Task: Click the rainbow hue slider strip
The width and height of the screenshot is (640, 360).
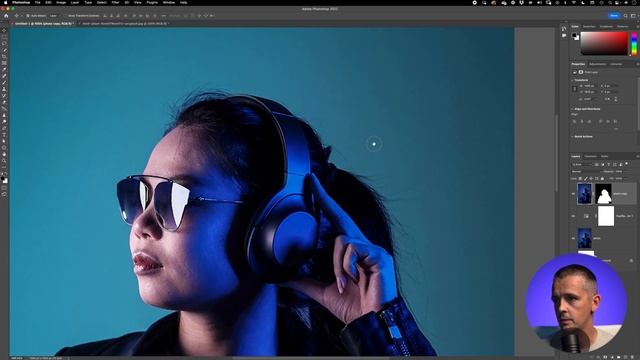Action: click(x=634, y=44)
